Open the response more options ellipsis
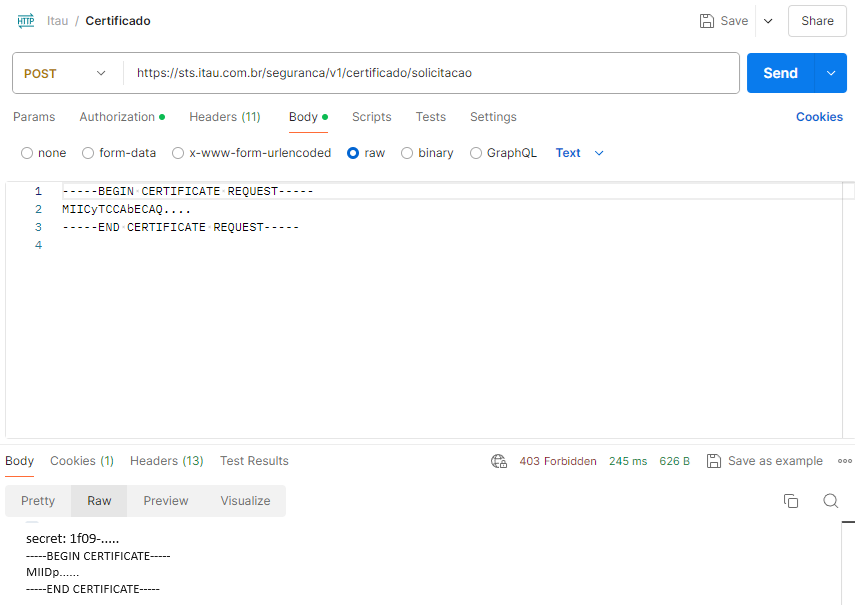The height and width of the screenshot is (605, 855). pos(845,461)
